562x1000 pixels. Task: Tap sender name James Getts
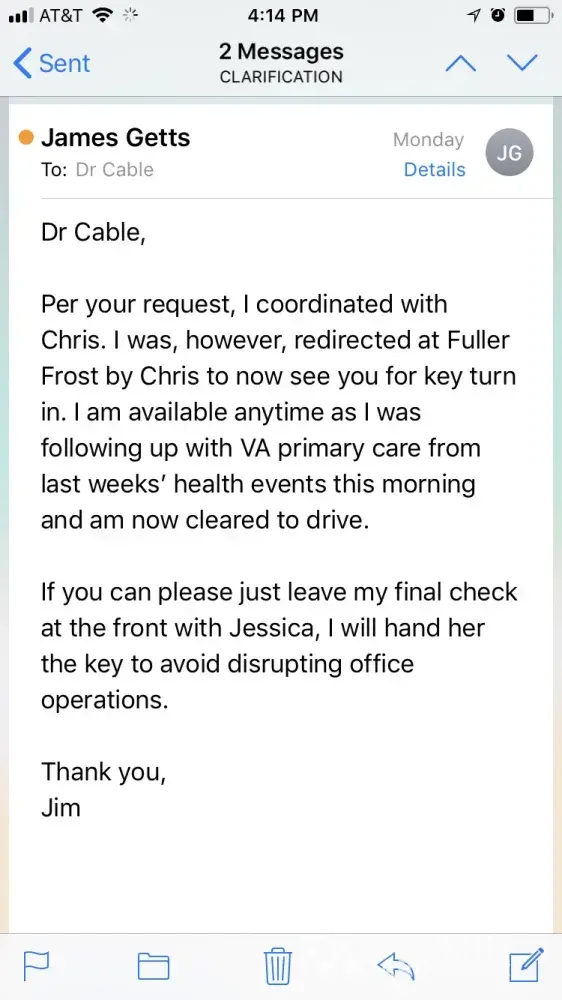click(x=115, y=138)
